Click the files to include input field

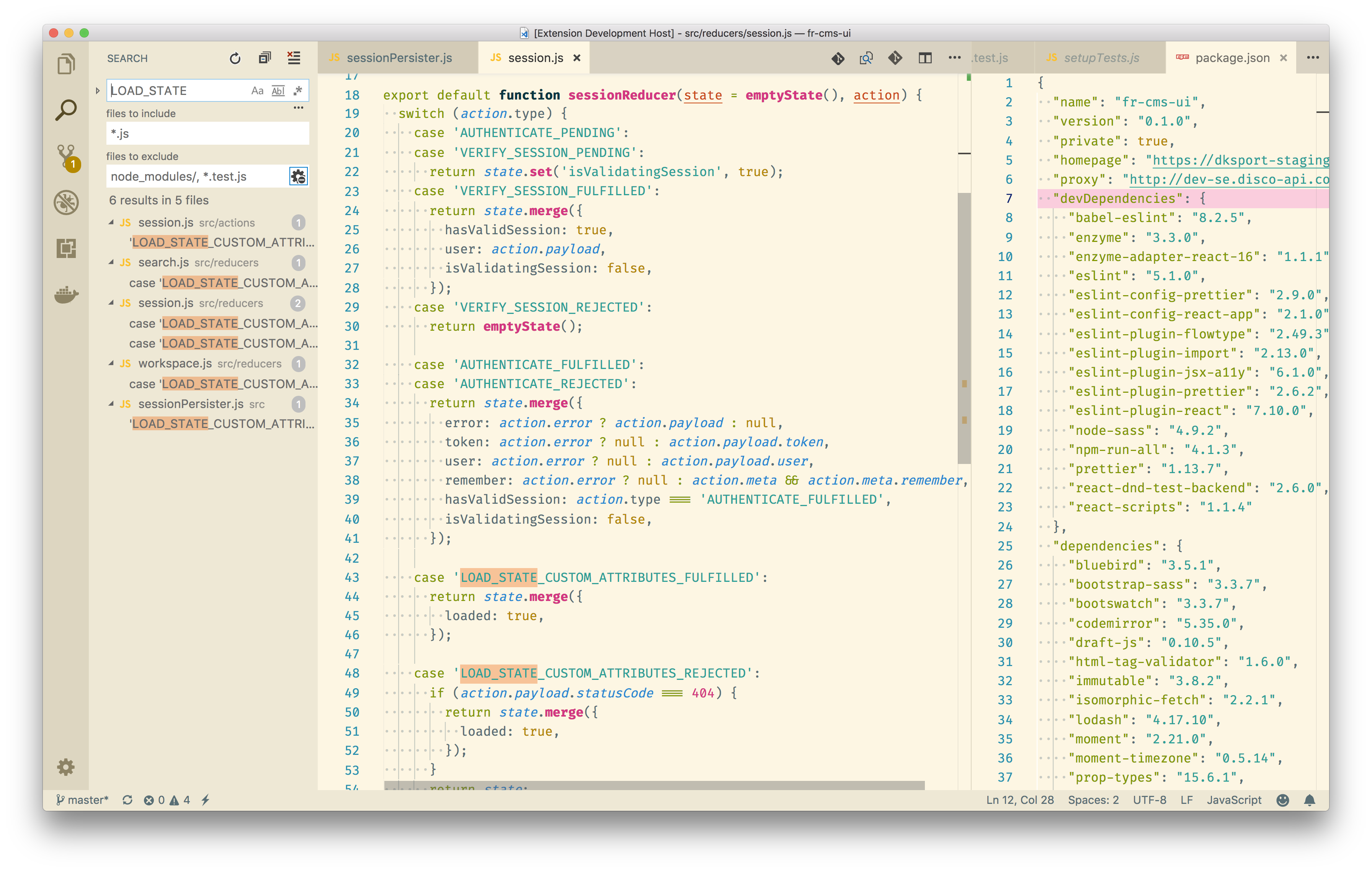[x=207, y=133]
